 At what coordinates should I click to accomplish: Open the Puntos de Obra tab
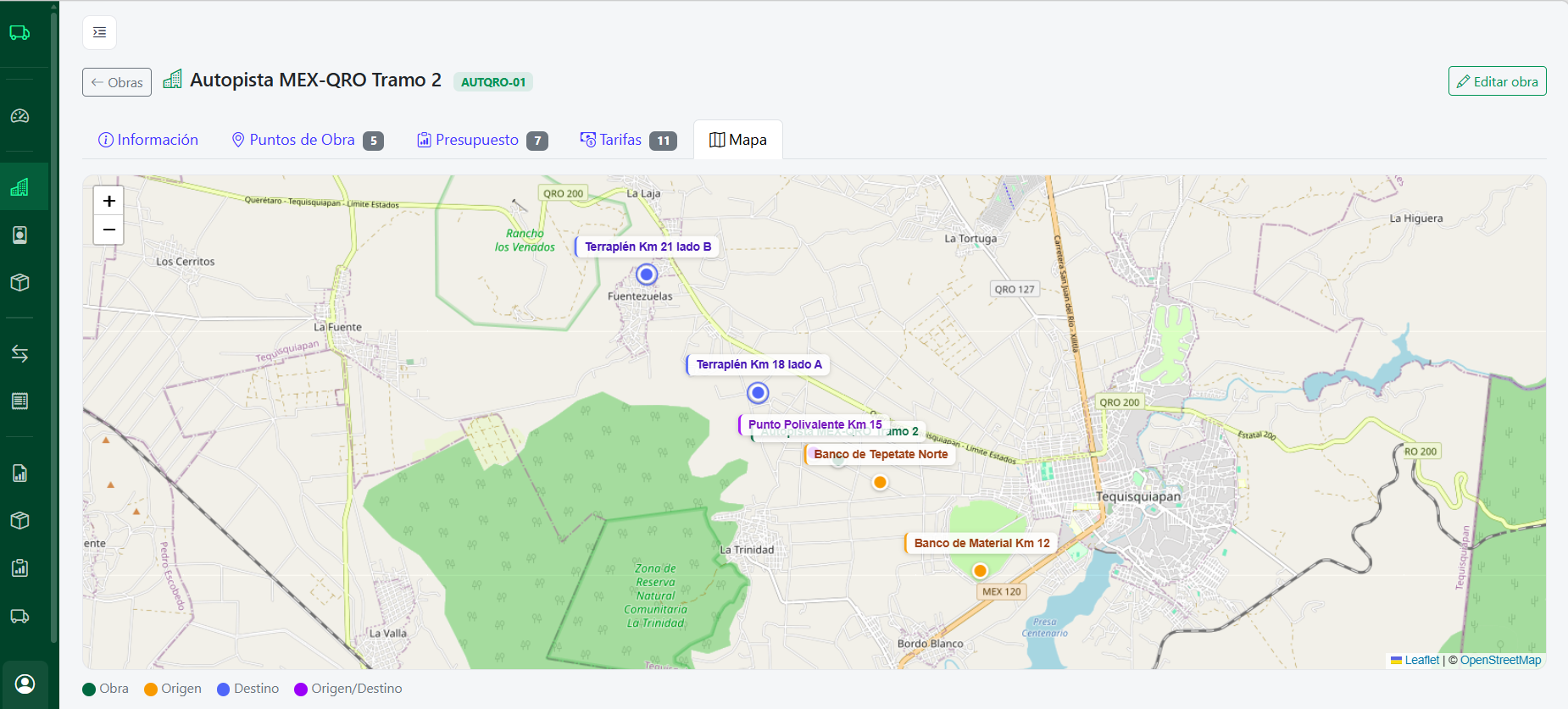click(308, 140)
